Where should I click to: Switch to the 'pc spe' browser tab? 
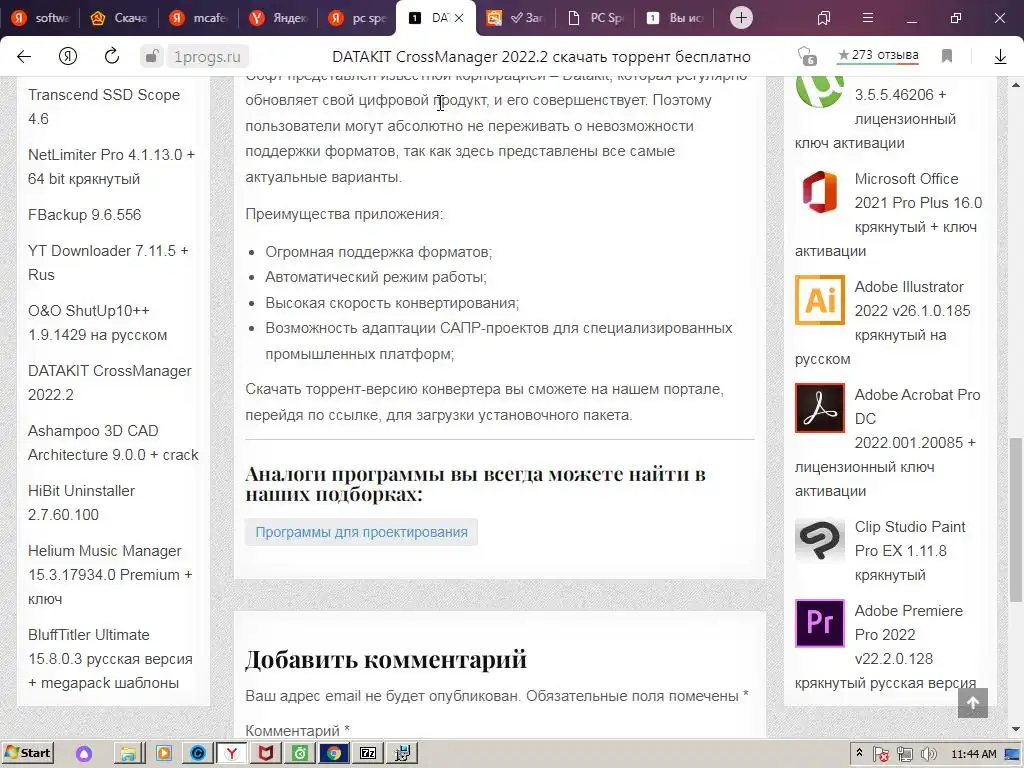pyautogui.click(x=357, y=18)
